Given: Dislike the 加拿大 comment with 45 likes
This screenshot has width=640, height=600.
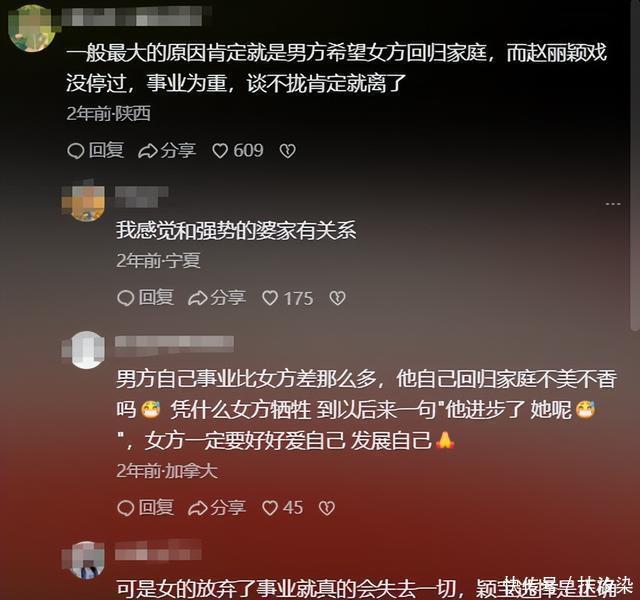Looking at the screenshot, I should coord(327,508).
